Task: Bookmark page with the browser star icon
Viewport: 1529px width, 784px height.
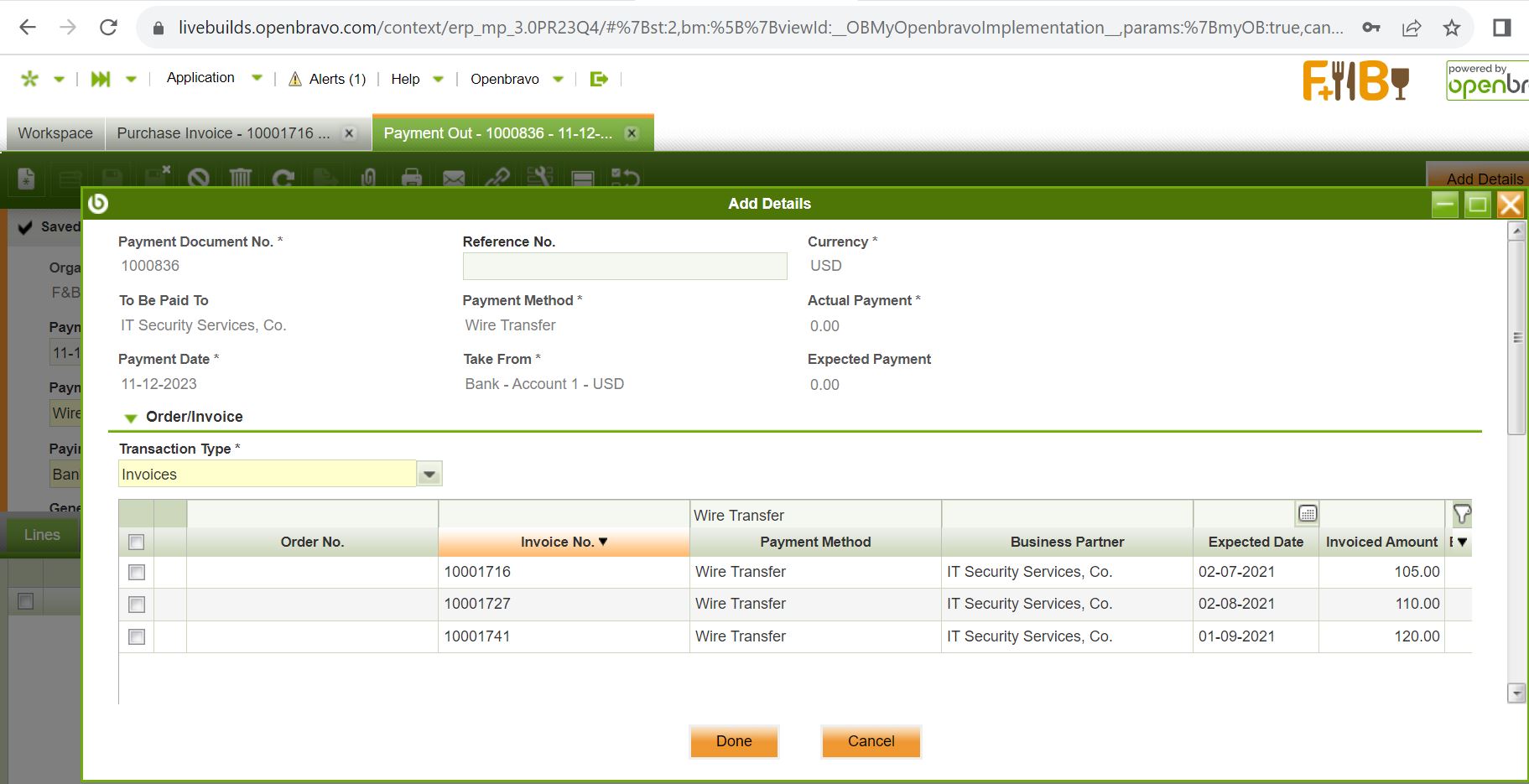Action: pos(1452,28)
